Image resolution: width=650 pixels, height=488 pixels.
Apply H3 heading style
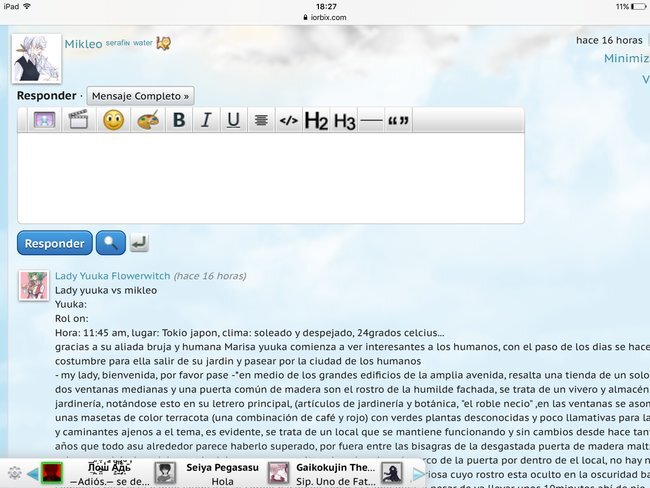click(344, 121)
